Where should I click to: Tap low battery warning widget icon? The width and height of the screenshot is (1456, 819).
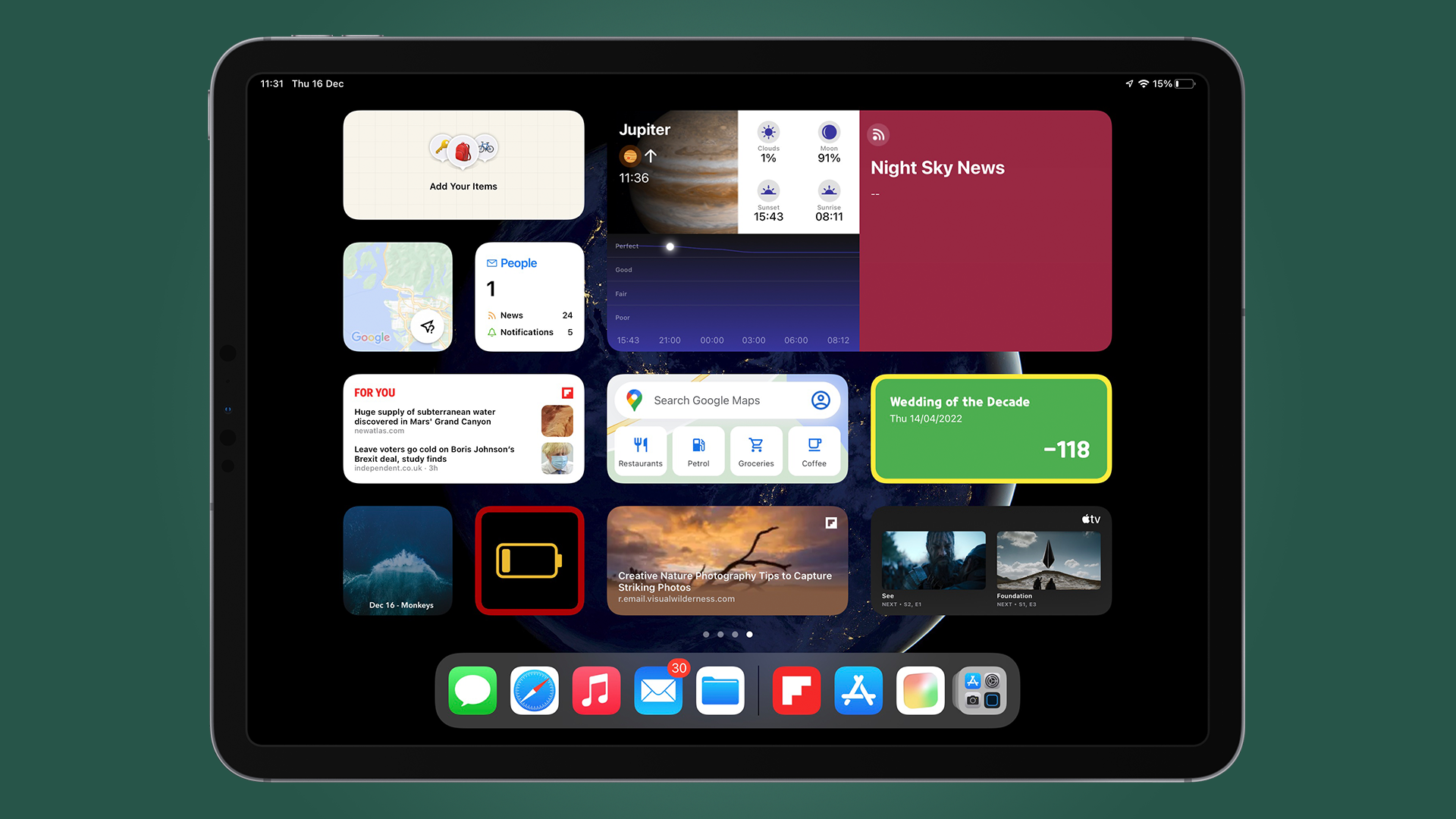pyautogui.click(x=530, y=560)
